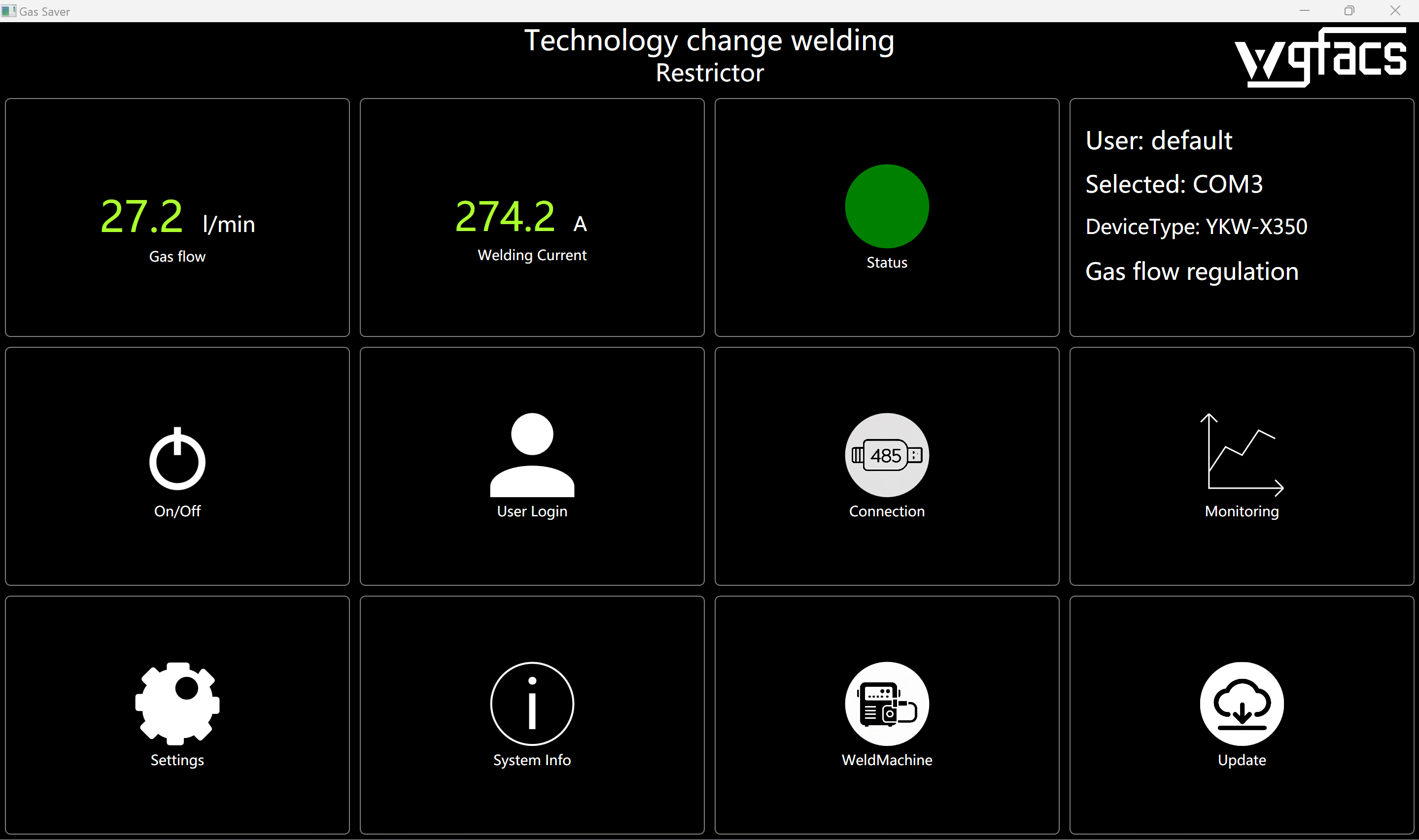Open the Settings gear icon
Image resolution: width=1419 pixels, height=840 pixels.
coord(177,704)
